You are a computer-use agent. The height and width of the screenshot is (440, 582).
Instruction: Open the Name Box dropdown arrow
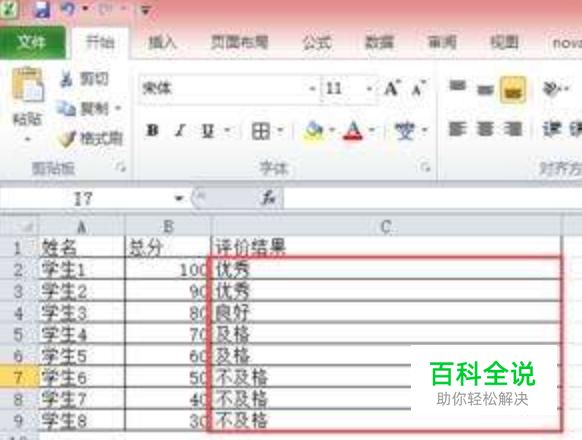180,199
